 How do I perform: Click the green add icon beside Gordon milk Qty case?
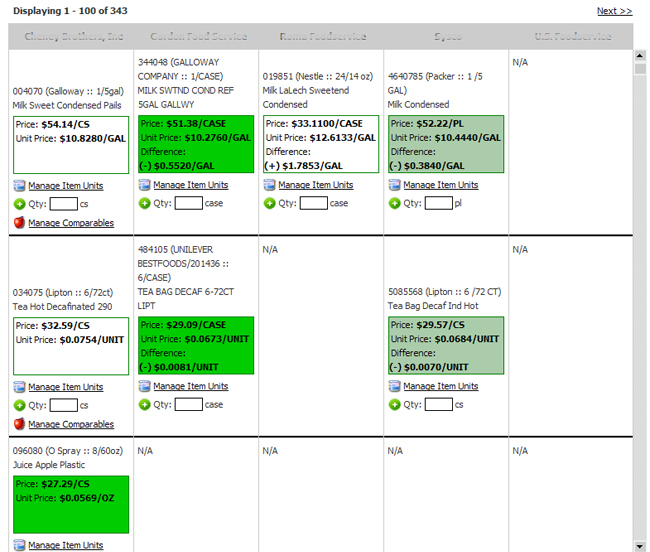click(x=144, y=203)
